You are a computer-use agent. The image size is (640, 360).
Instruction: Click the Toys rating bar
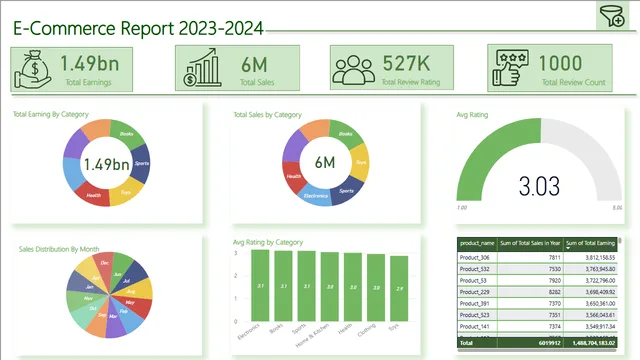pyautogui.click(x=399, y=289)
